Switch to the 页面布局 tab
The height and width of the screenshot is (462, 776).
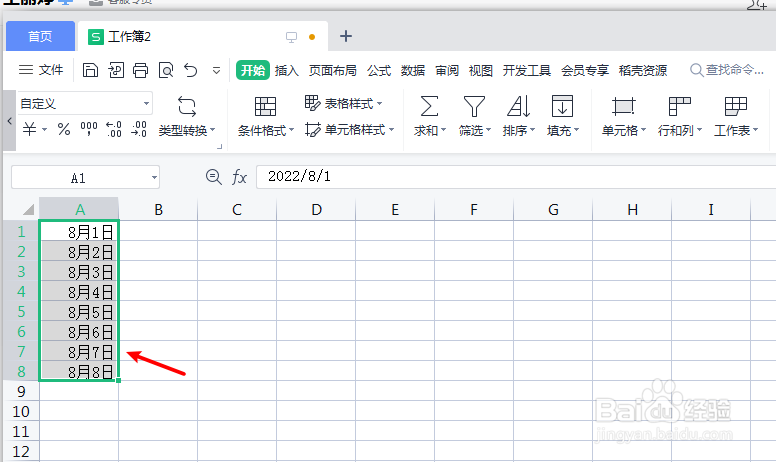click(x=333, y=70)
